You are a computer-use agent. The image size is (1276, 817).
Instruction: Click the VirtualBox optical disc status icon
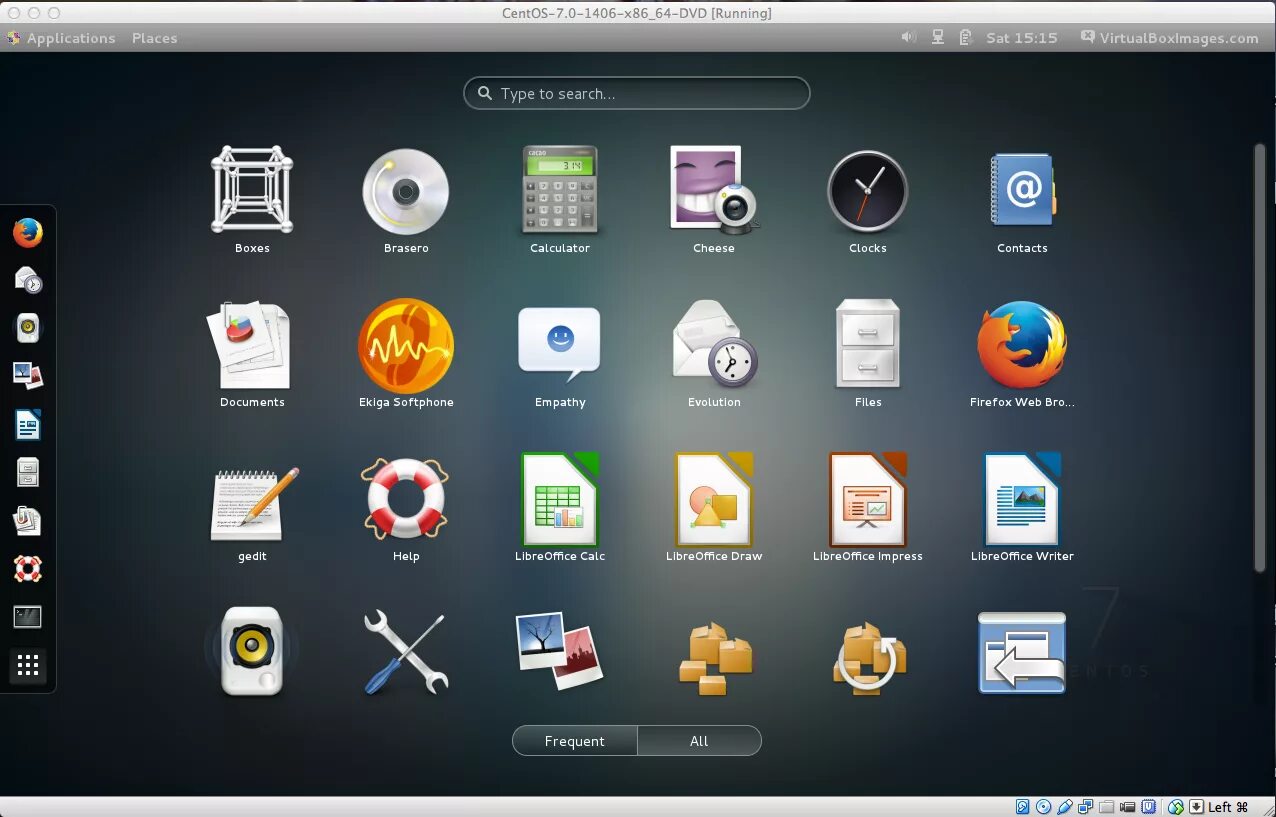click(1044, 806)
